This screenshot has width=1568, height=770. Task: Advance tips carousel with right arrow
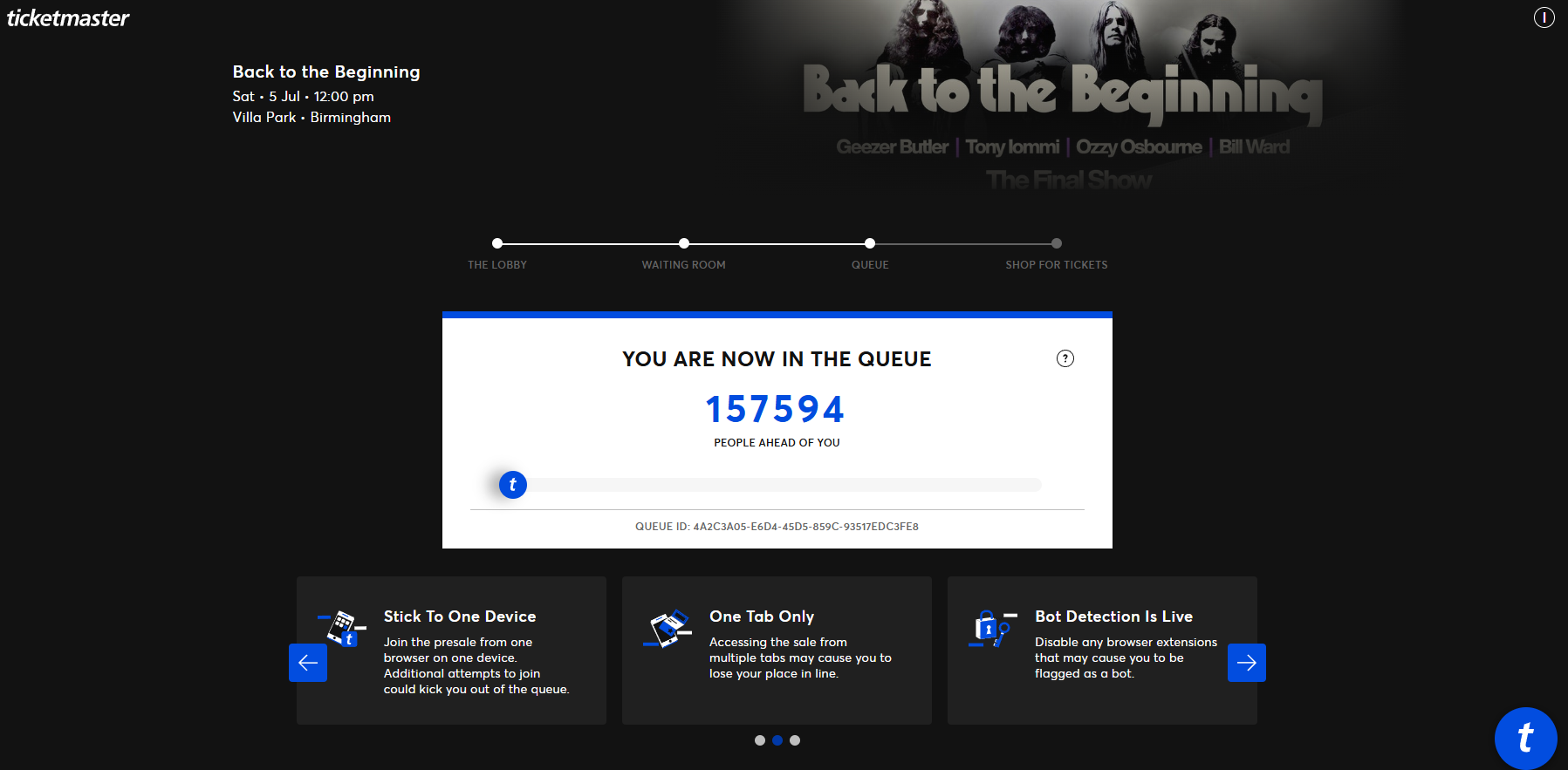coord(1246,663)
